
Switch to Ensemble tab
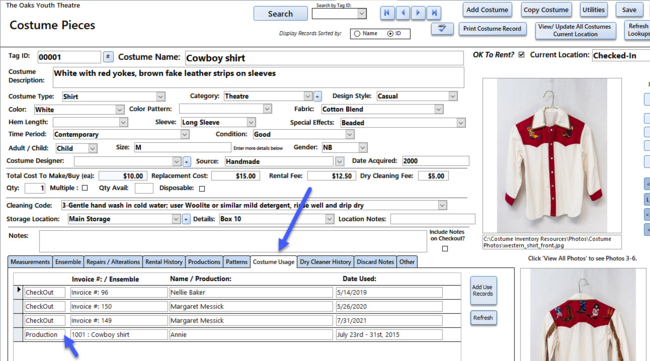68,262
